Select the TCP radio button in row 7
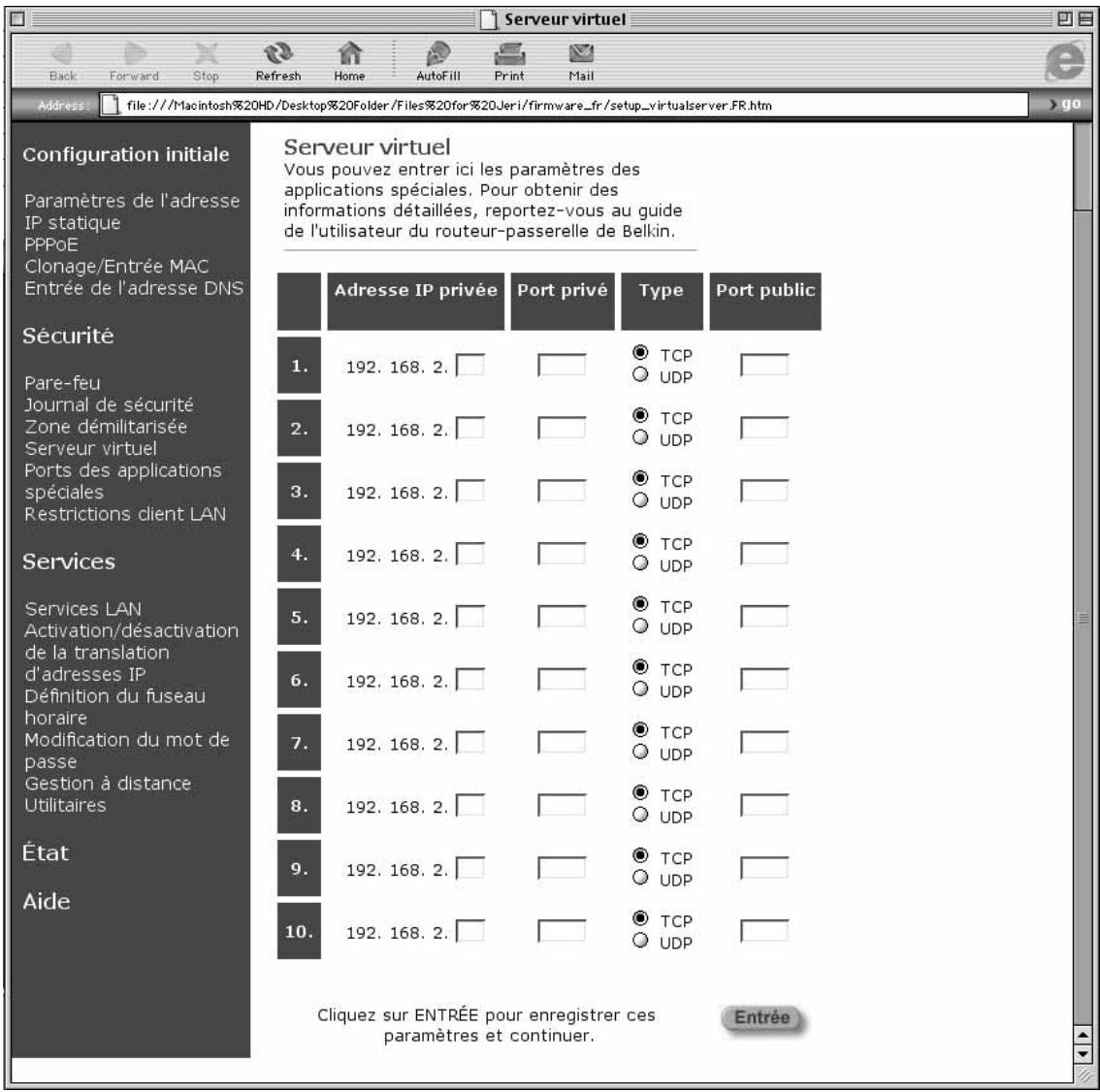 (640, 729)
